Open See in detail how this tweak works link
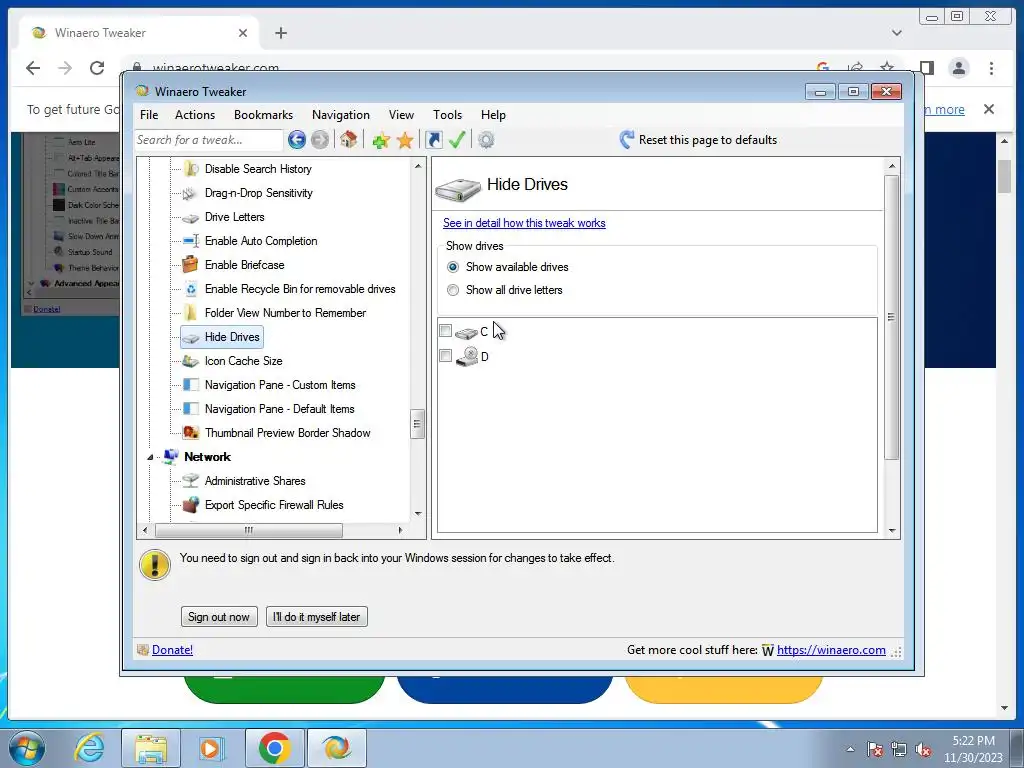 click(524, 223)
